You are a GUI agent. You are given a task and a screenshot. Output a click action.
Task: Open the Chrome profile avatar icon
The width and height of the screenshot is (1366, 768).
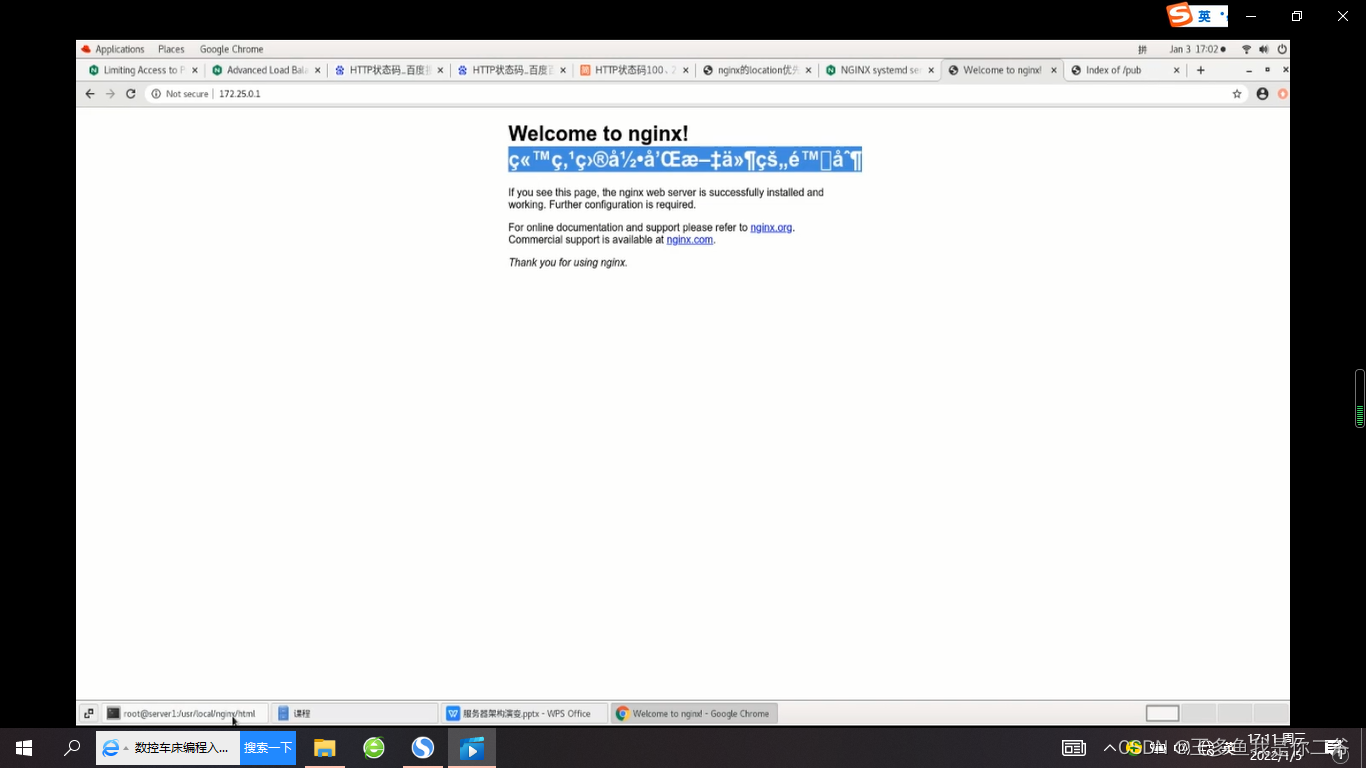tap(1262, 94)
